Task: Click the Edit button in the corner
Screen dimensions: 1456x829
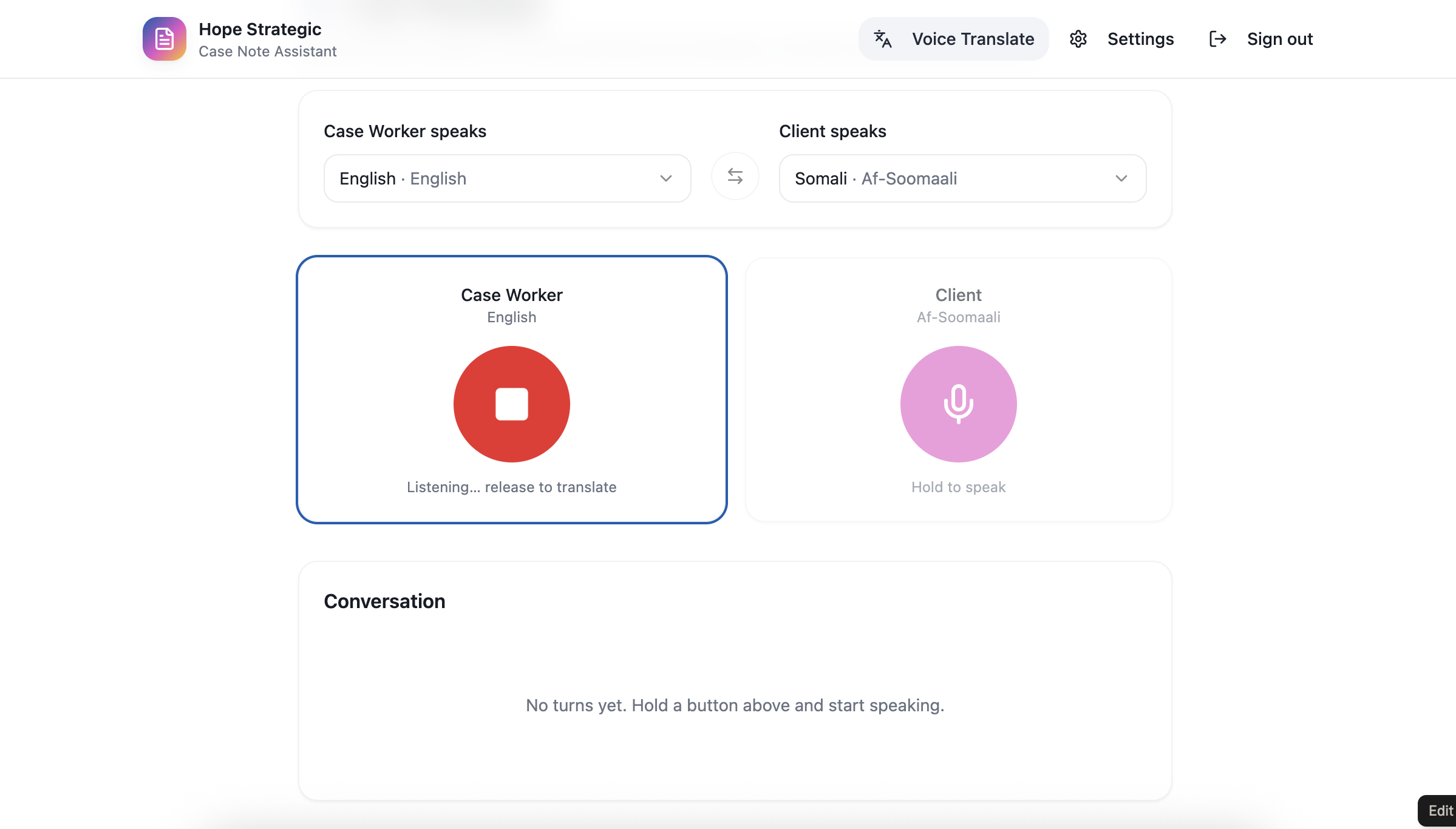Action: (1440, 811)
